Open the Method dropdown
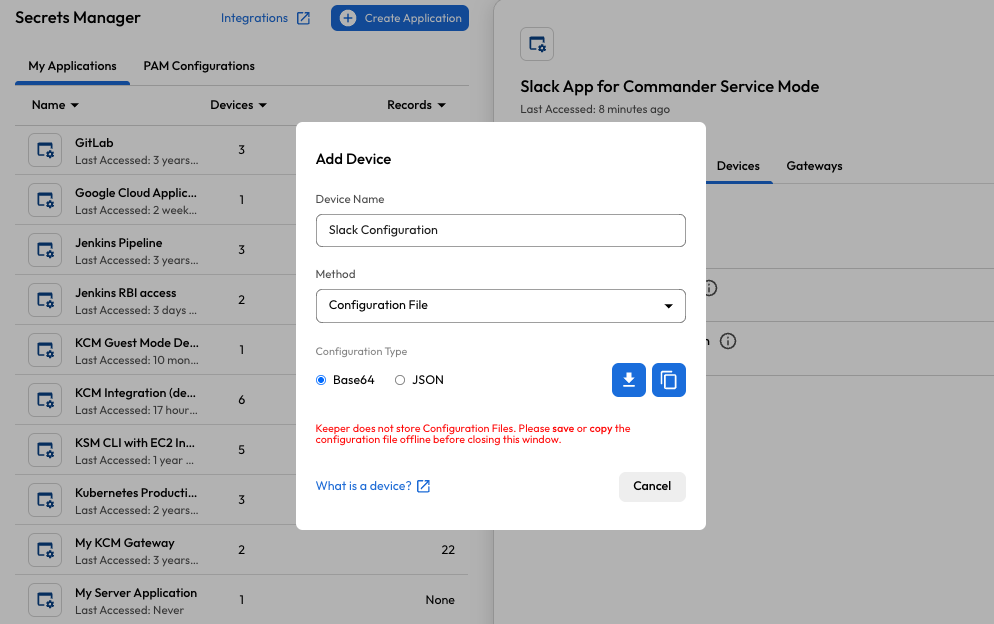 (x=500, y=305)
